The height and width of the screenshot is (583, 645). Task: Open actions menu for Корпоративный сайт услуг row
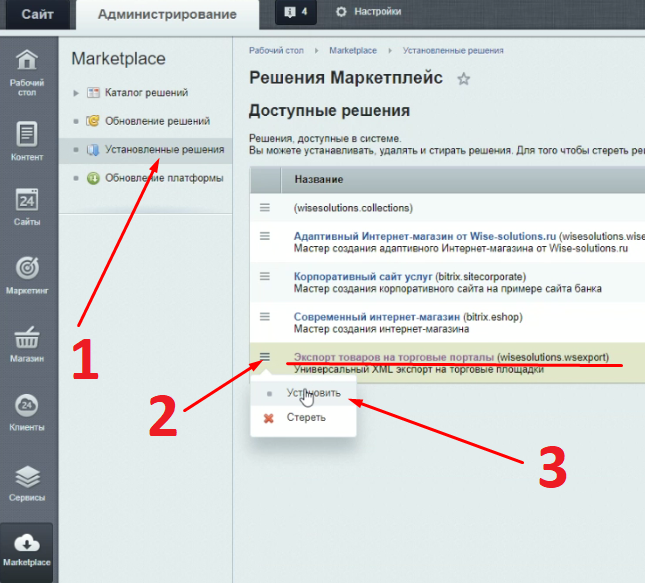(x=265, y=276)
